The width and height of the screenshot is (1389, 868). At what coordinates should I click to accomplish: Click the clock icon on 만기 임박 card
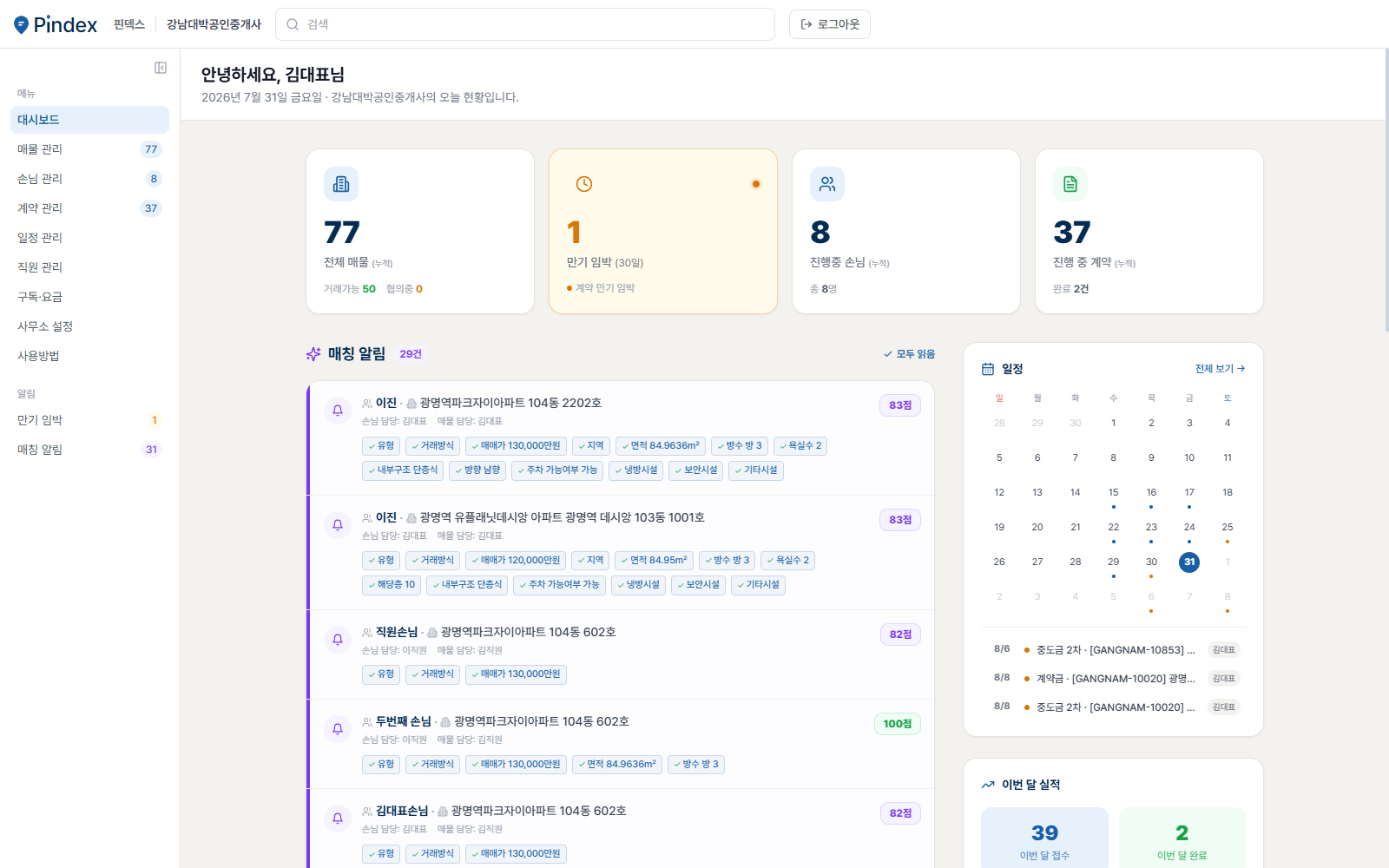(584, 184)
